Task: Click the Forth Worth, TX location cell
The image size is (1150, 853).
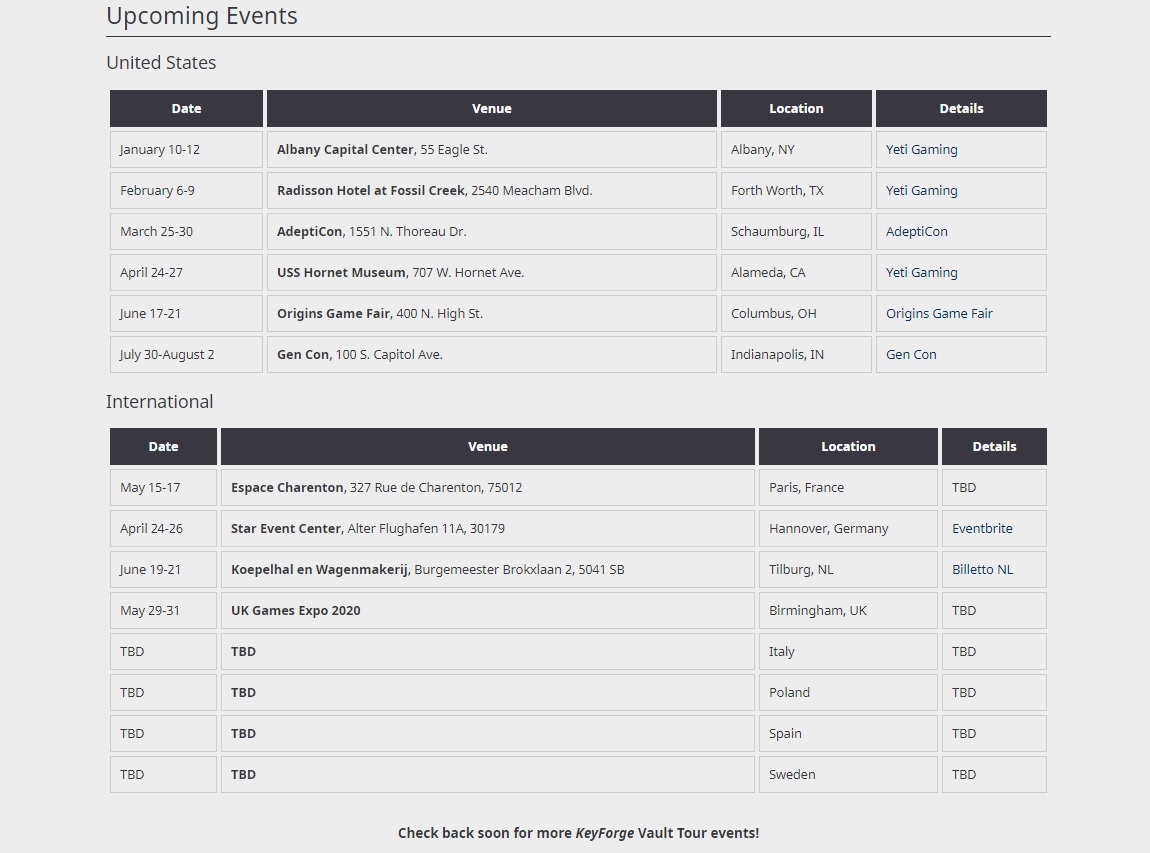Action: pos(796,191)
